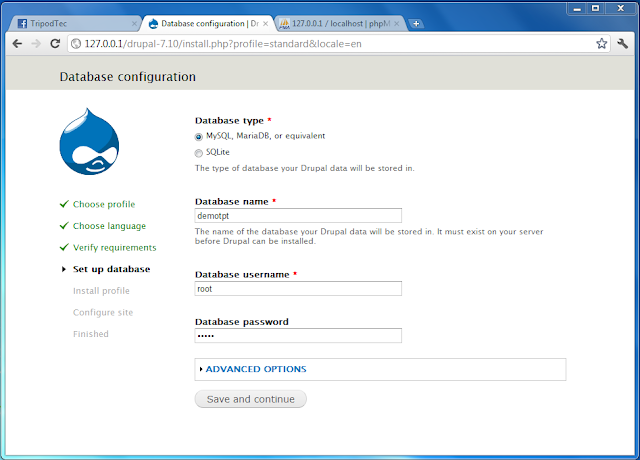The image size is (640, 460).
Task: Switch to the Database configuration tab
Action: click(206, 24)
